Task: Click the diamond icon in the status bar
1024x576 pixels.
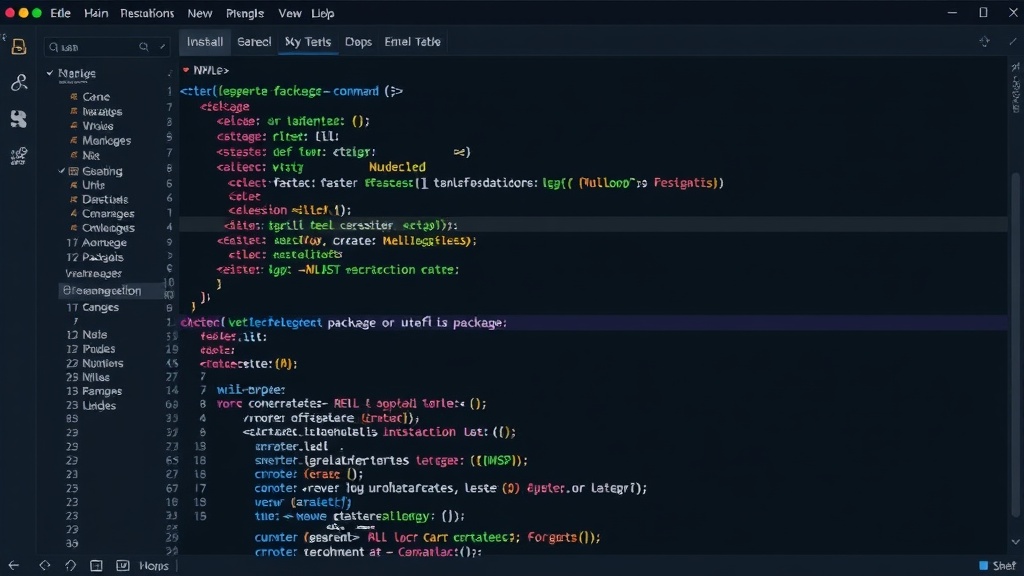Action: pos(44,566)
